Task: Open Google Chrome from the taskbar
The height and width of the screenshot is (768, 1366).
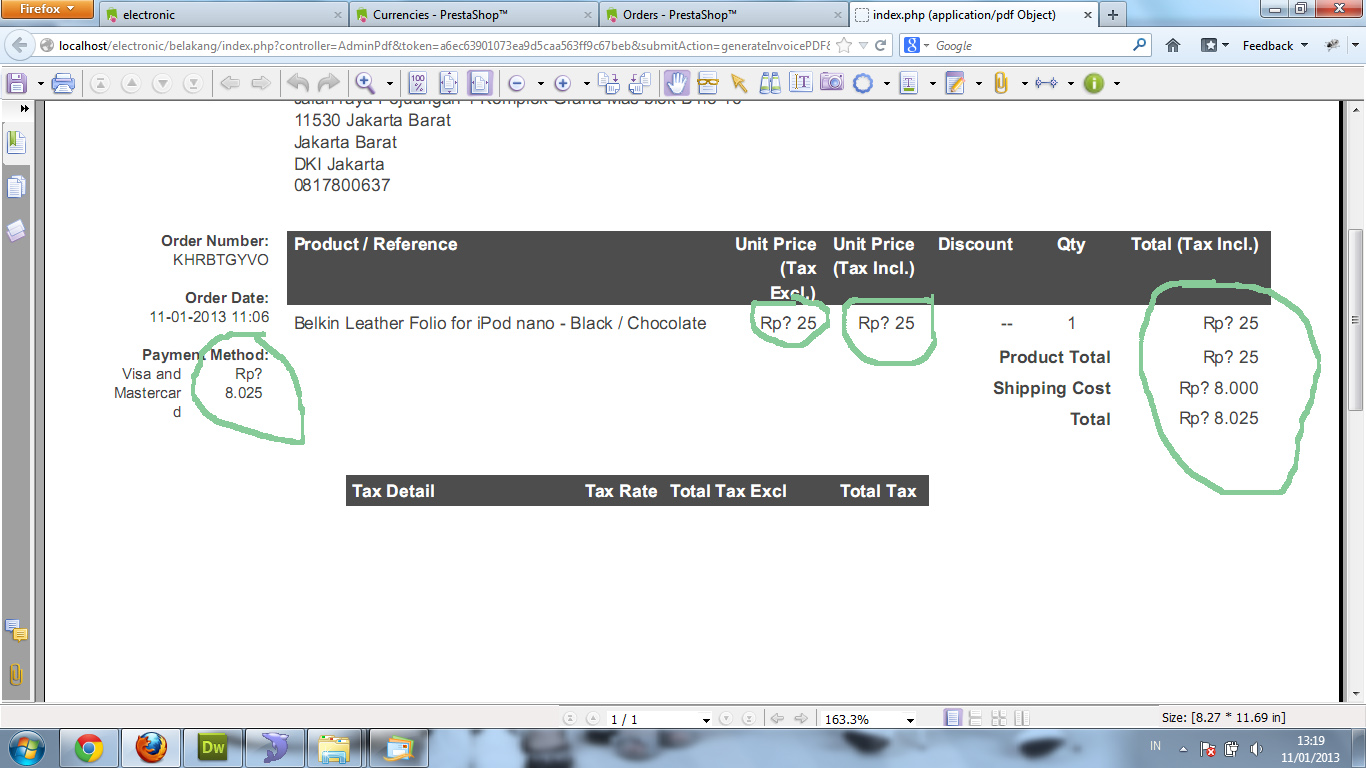Action: [89, 748]
